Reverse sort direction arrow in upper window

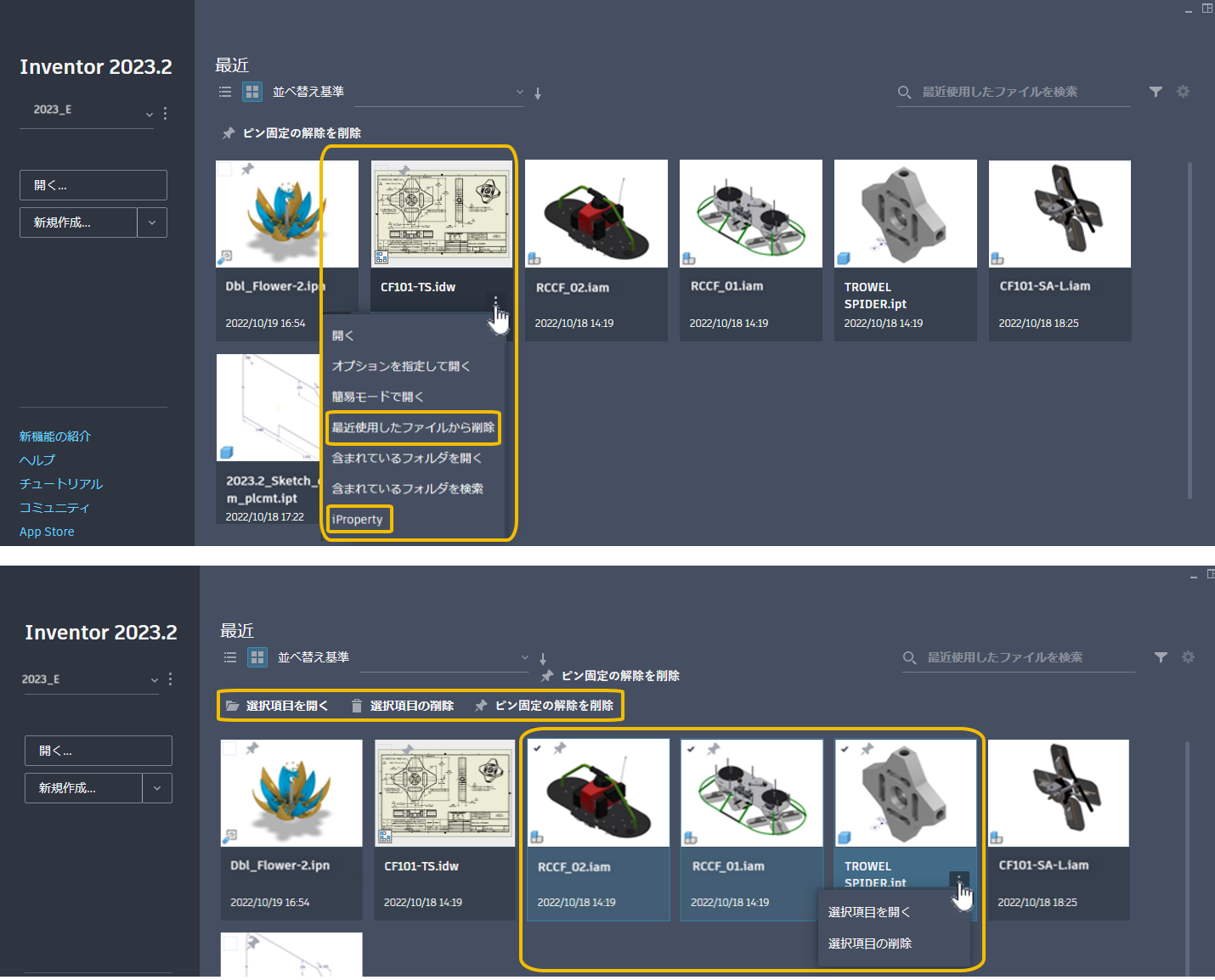538,93
